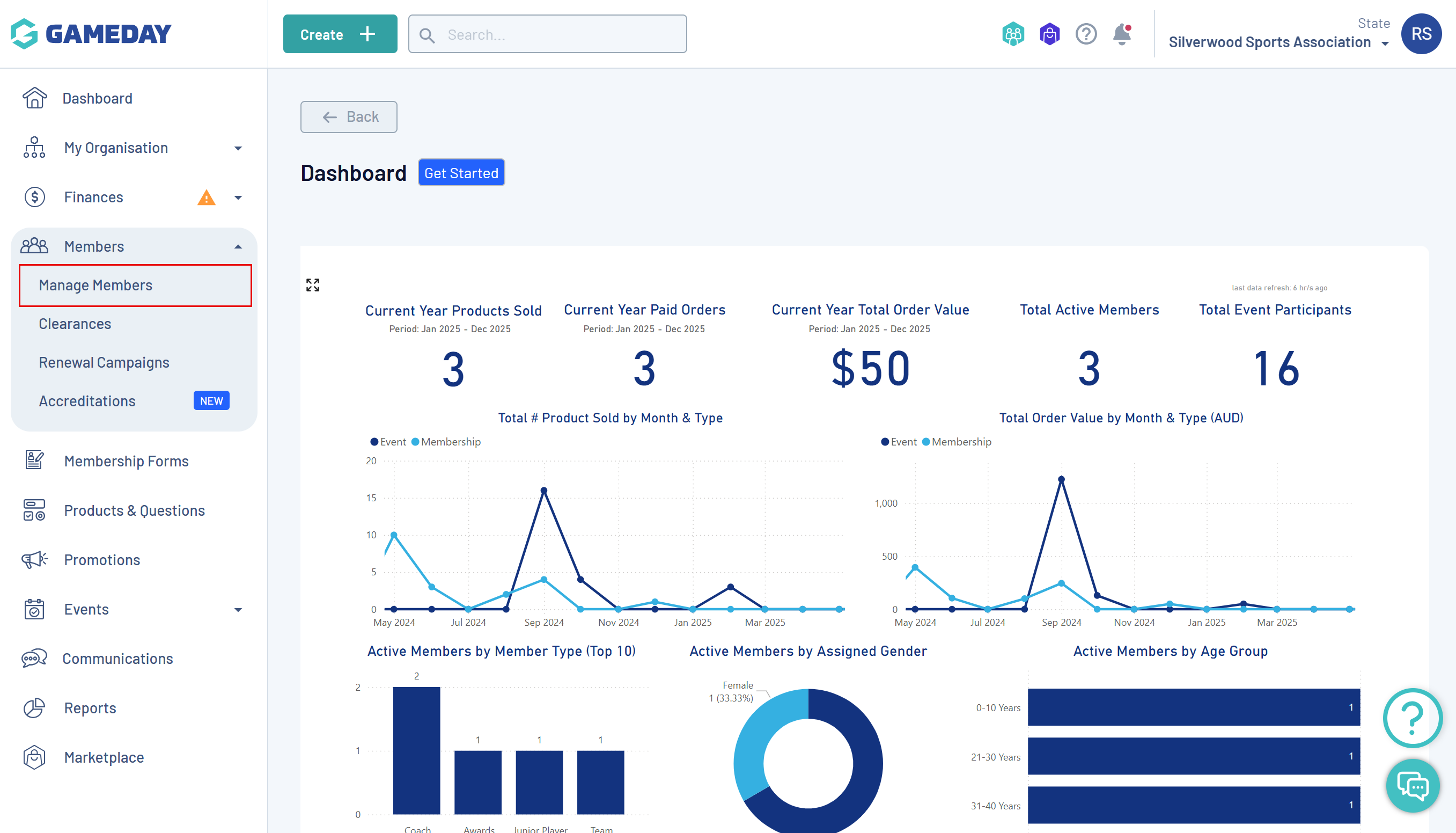
Task: Click the RS user avatar
Action: [x=1421, y=34]
